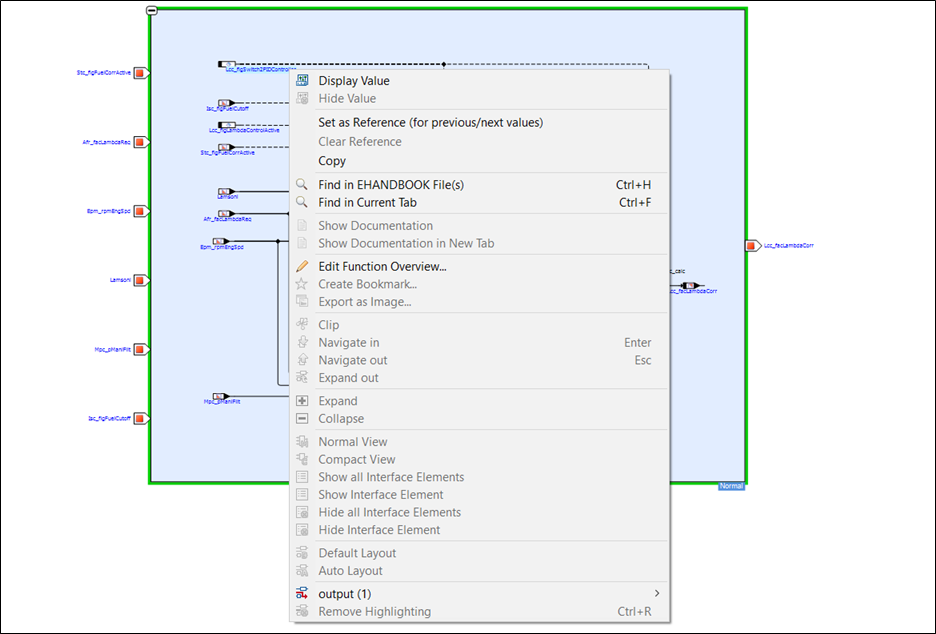The height and width of the screenshot is (634, 936).
Task: Click the Loc_facLambdaCorr output label
Action: [x=788, y=244]
